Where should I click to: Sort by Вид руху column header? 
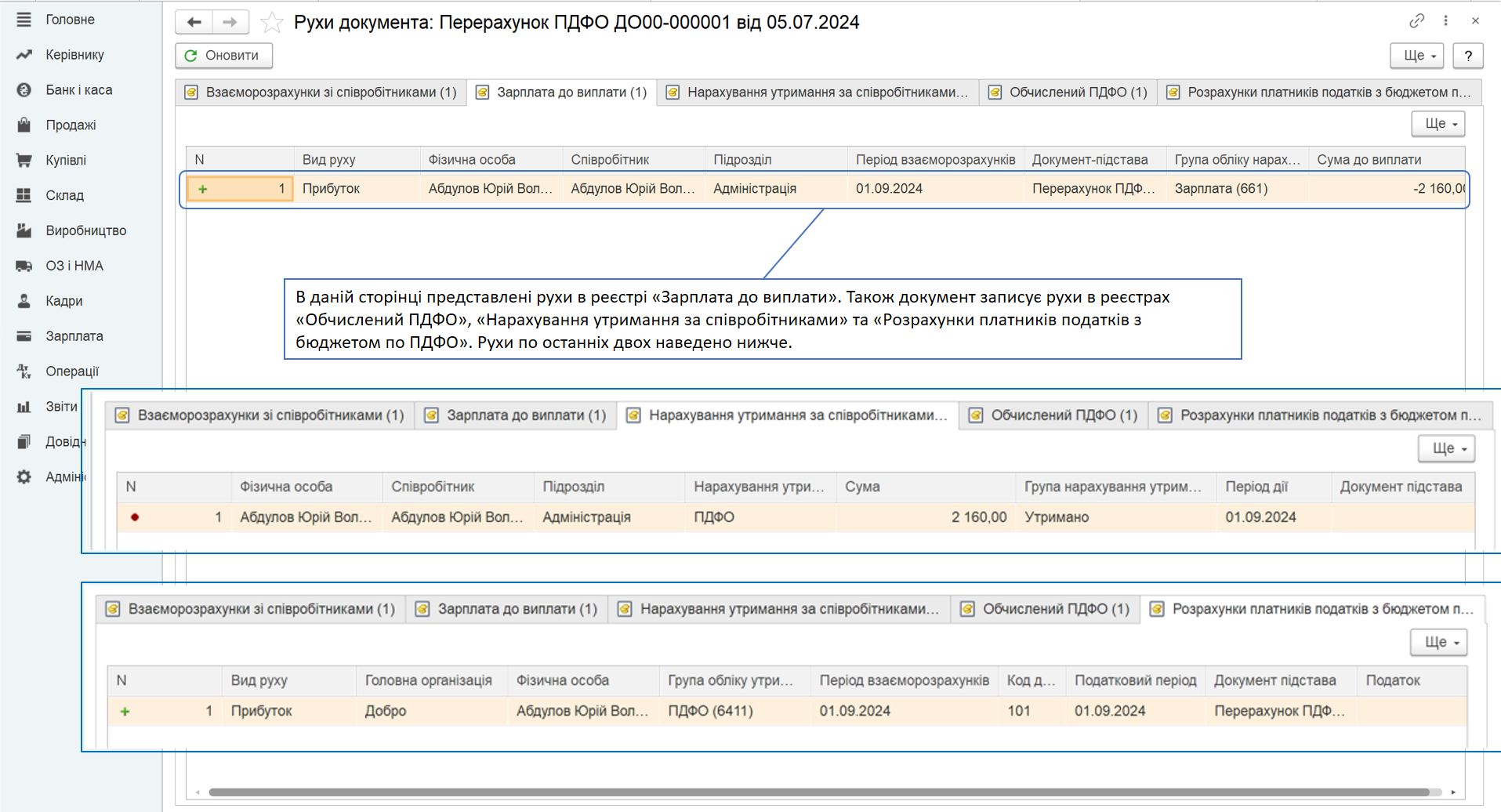tap(357, 160)
